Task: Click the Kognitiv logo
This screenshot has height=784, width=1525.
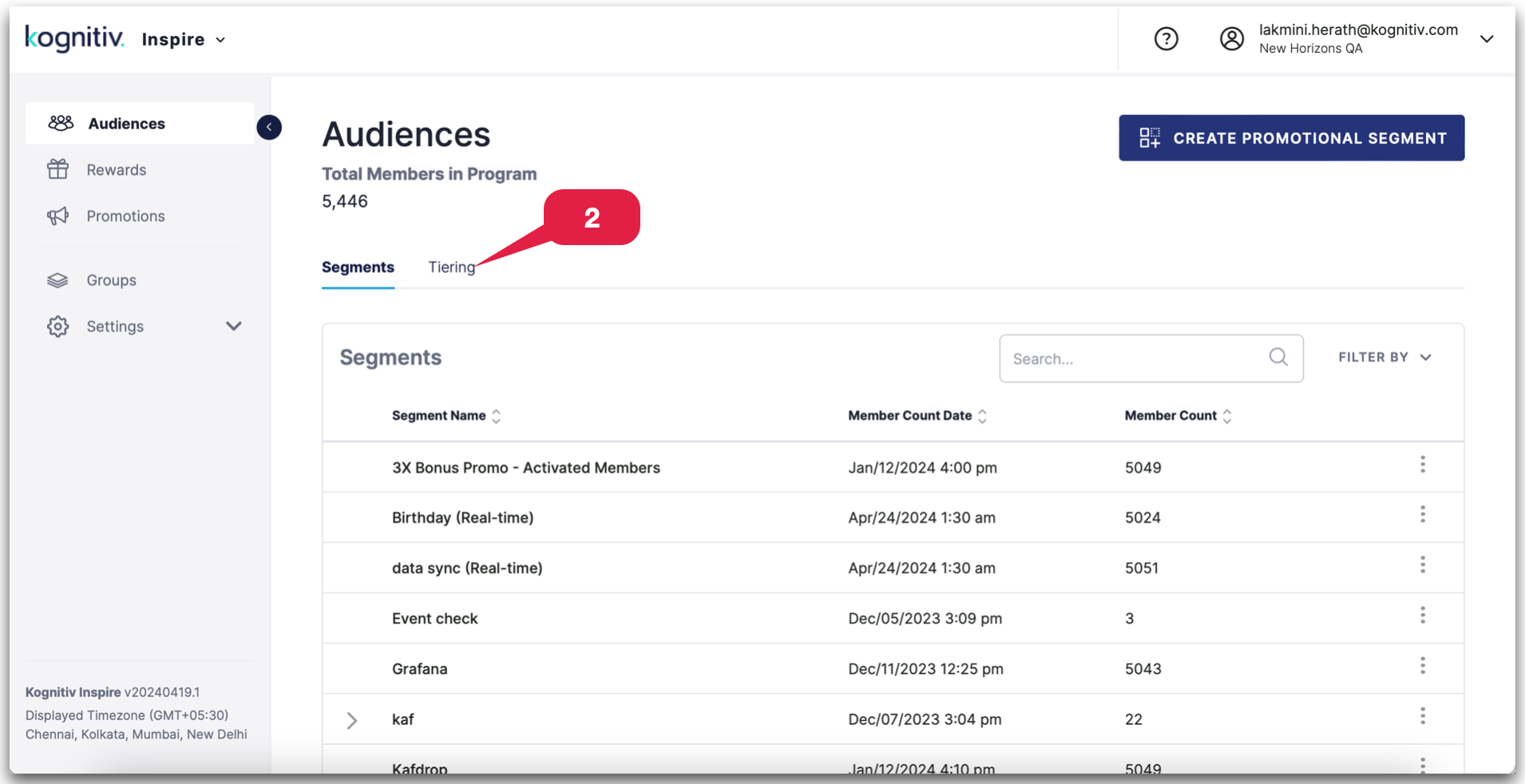Action: coord(74,38)
